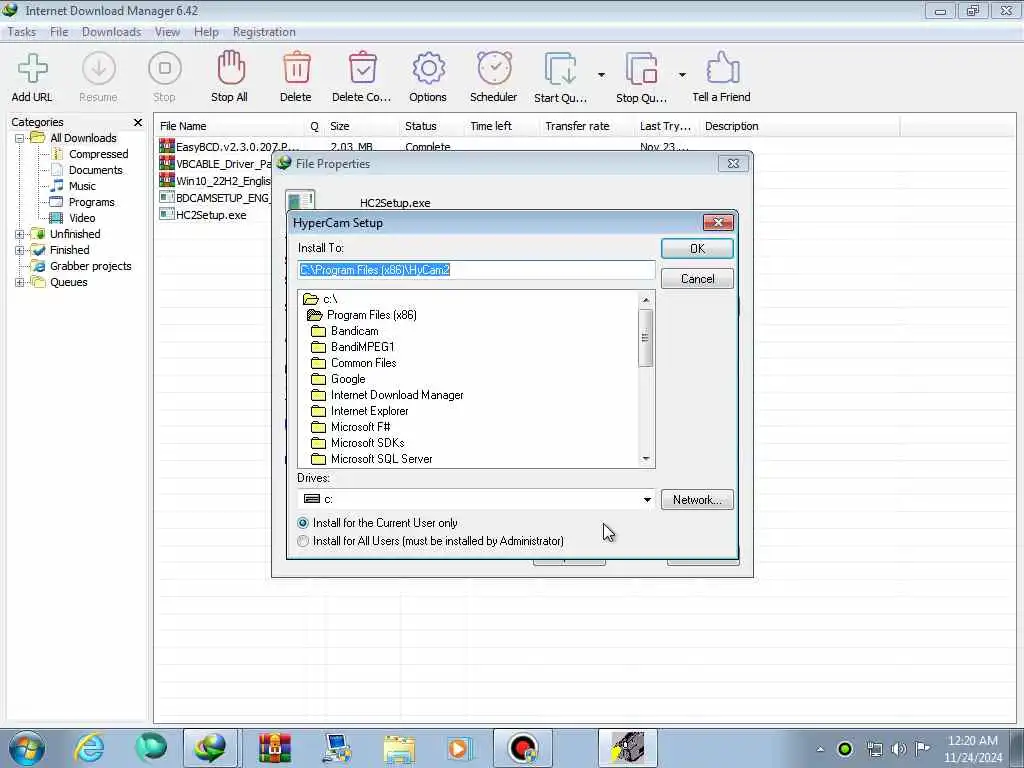Viewport: 1024px width, 768px height.
Task: Expand the Queues category node
Action: pyautogui.click(x=20, y=282)
